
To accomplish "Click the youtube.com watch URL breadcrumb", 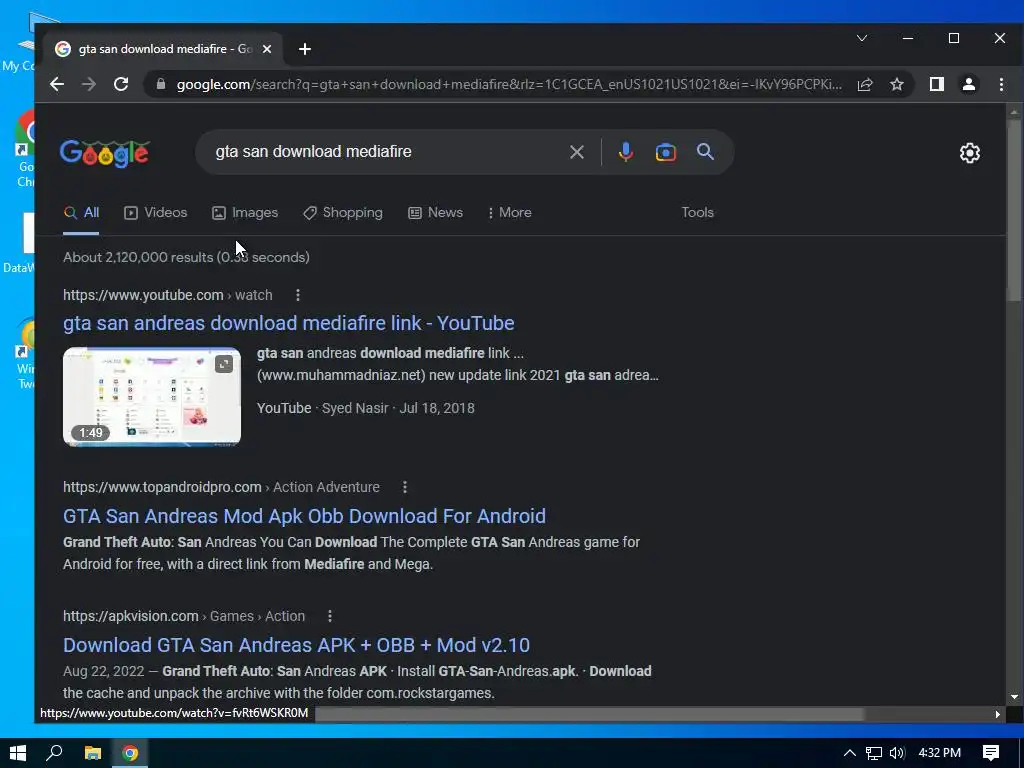I will [x=167, y=295].
